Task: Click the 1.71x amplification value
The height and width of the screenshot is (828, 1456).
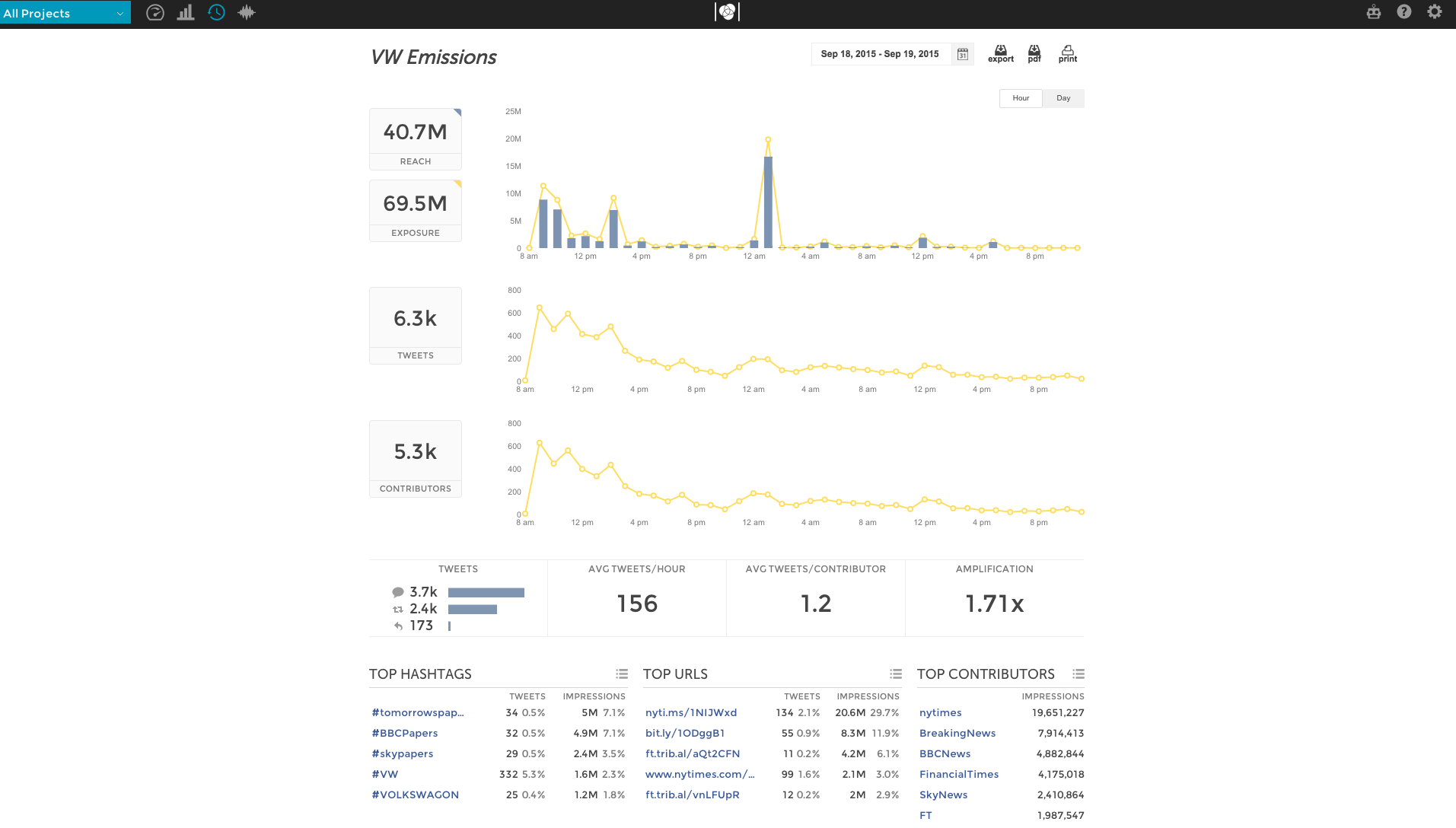Action: point(995,604)
